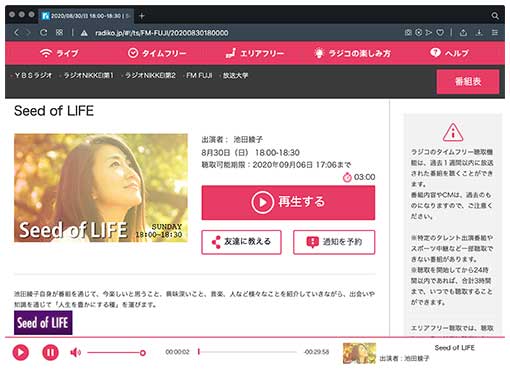Click the elapsed time 00:00:02

tap(177, 352)
